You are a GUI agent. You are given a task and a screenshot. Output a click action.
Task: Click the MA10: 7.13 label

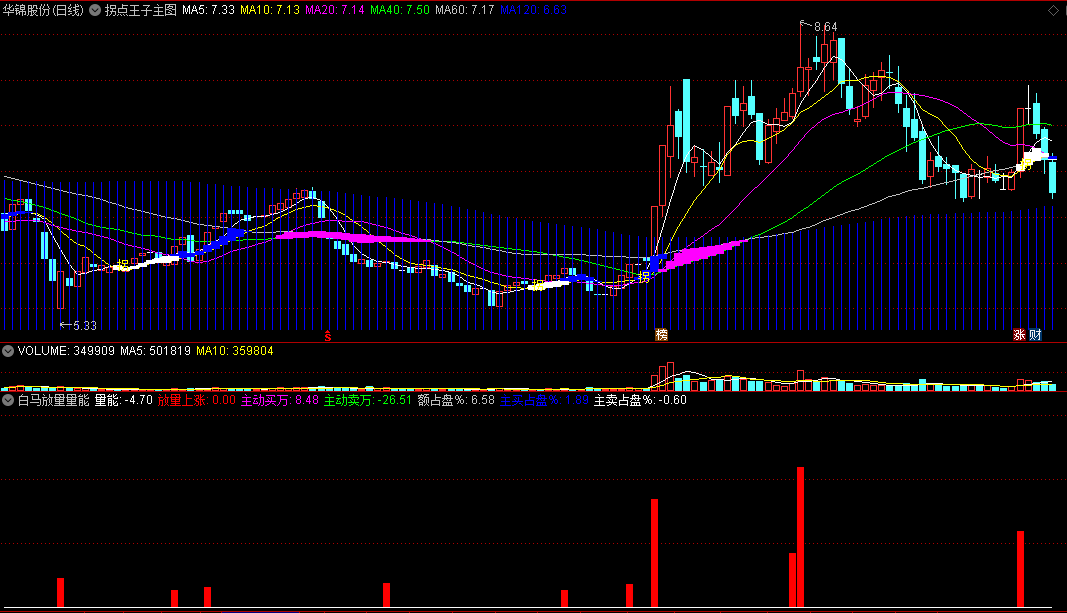click(270, 10)
